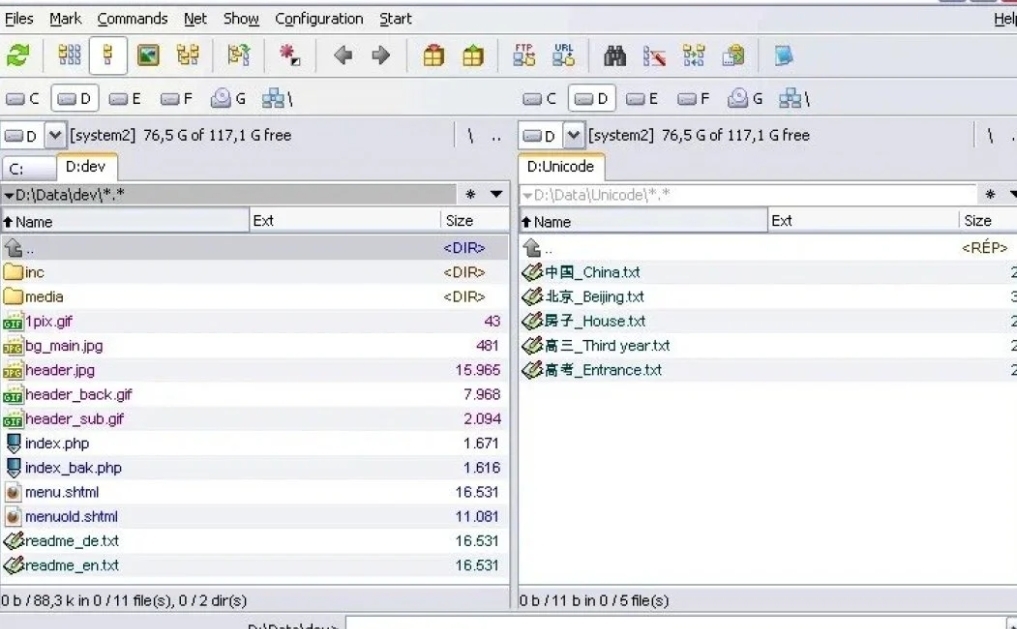Open the Start menu in menu bar
Viewport: 1017px width, 629px height.
pyautogui.click(x=396, y=19)
